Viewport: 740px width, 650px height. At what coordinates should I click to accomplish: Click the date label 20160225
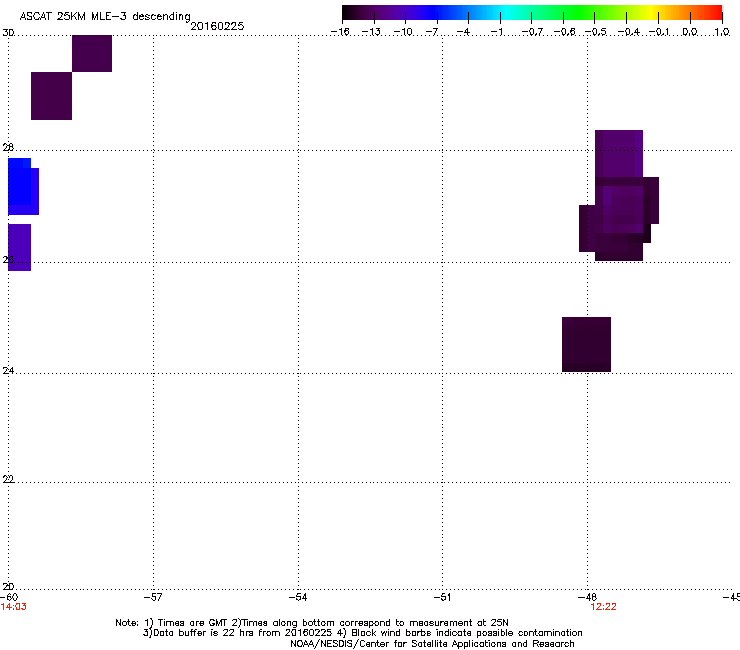point(217,26)
